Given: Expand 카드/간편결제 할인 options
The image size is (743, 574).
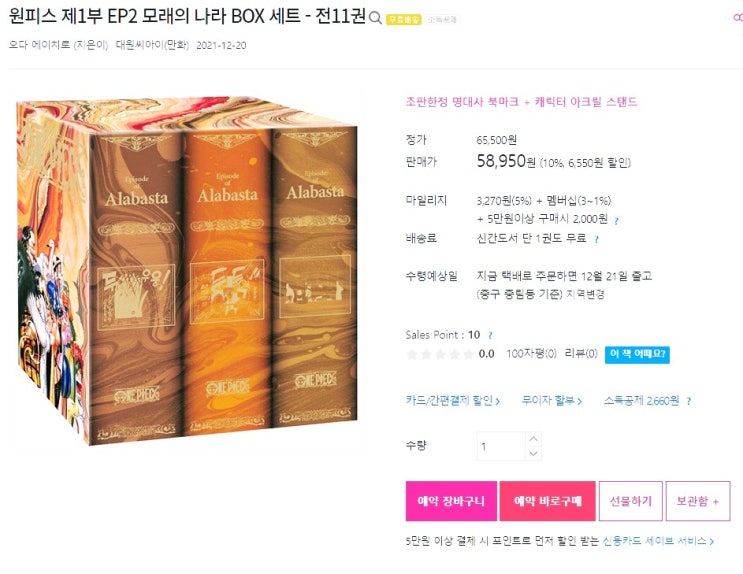Looking at the screenshot, I should 453,401.
